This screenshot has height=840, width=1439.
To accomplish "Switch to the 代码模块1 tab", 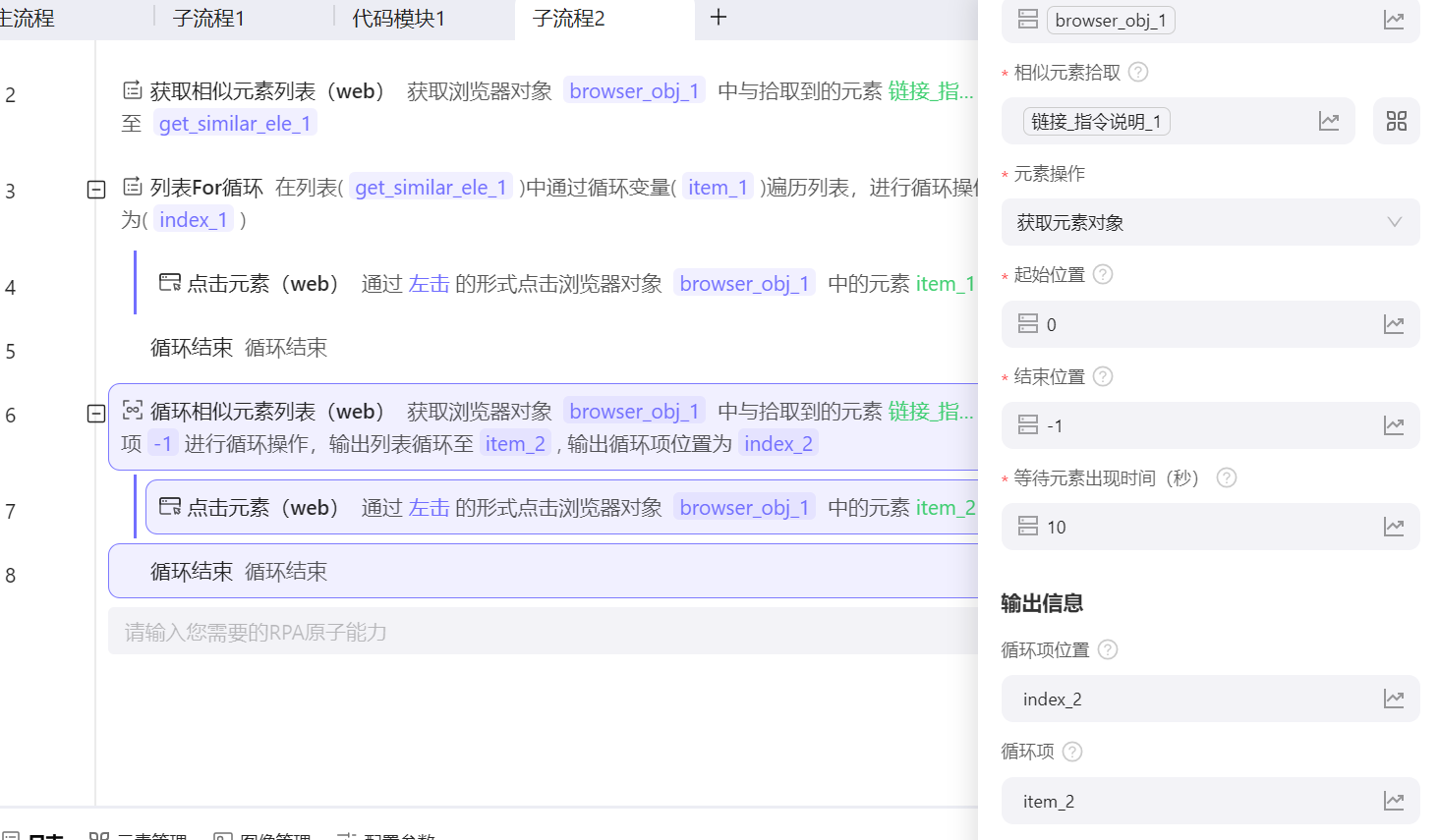I will click(x=398, y=19).
